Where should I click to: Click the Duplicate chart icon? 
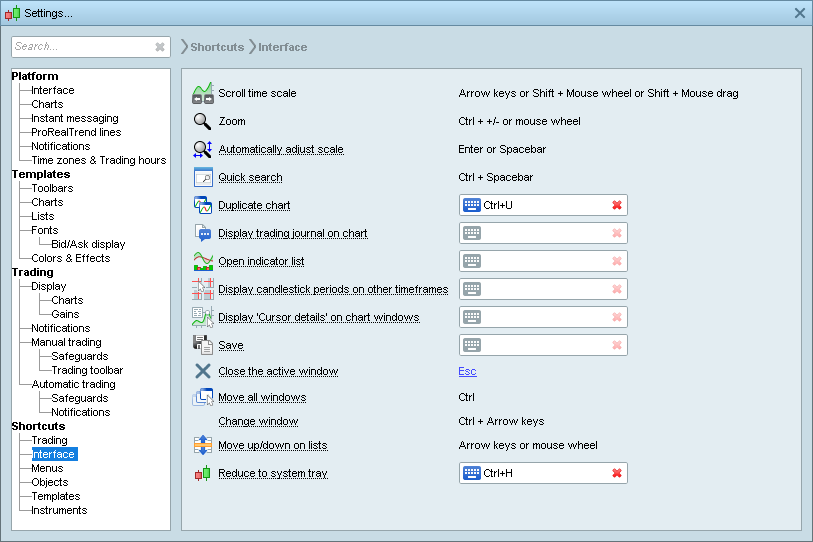(203, 205)
